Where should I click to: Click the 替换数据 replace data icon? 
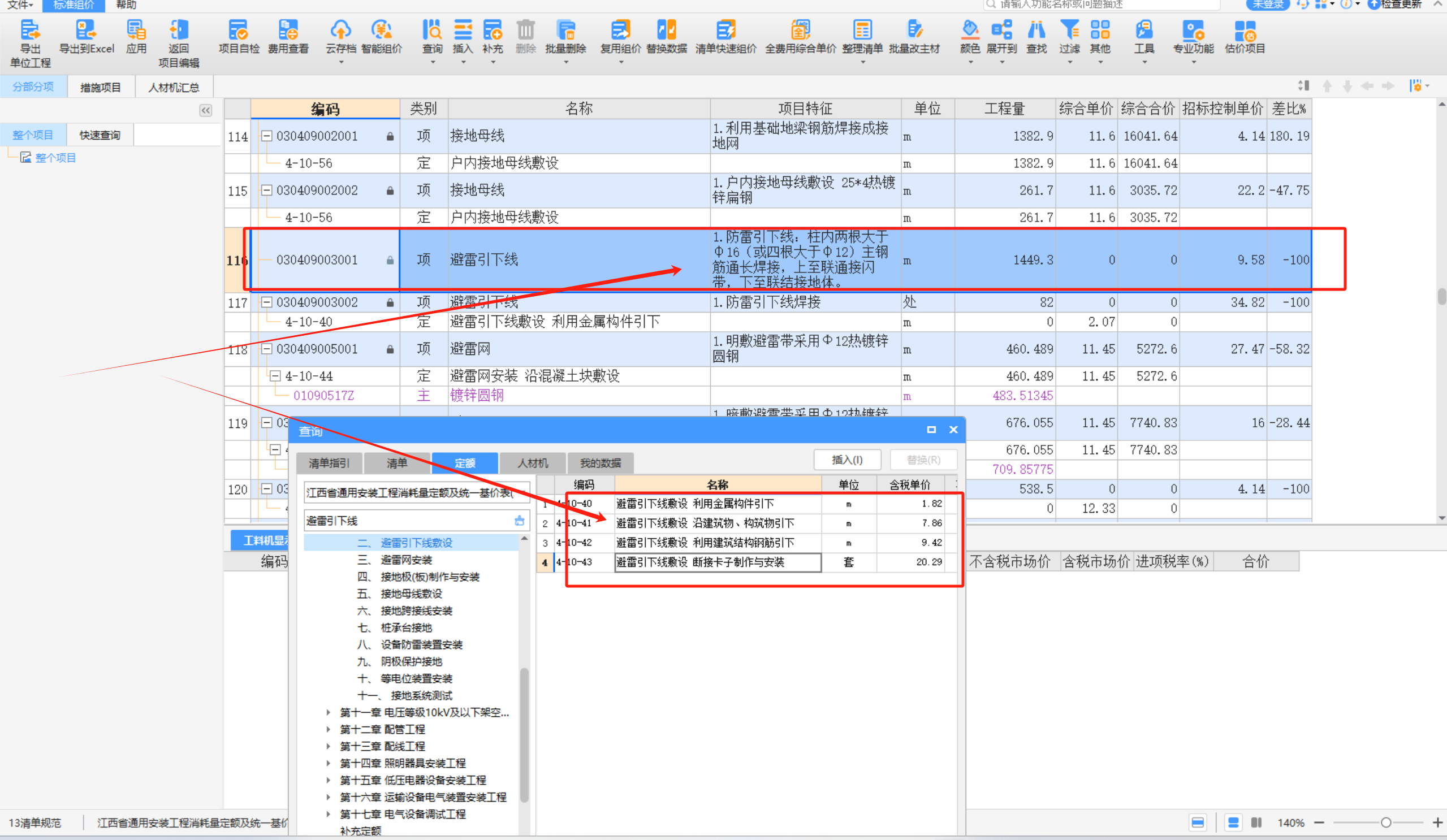point(666,29)
